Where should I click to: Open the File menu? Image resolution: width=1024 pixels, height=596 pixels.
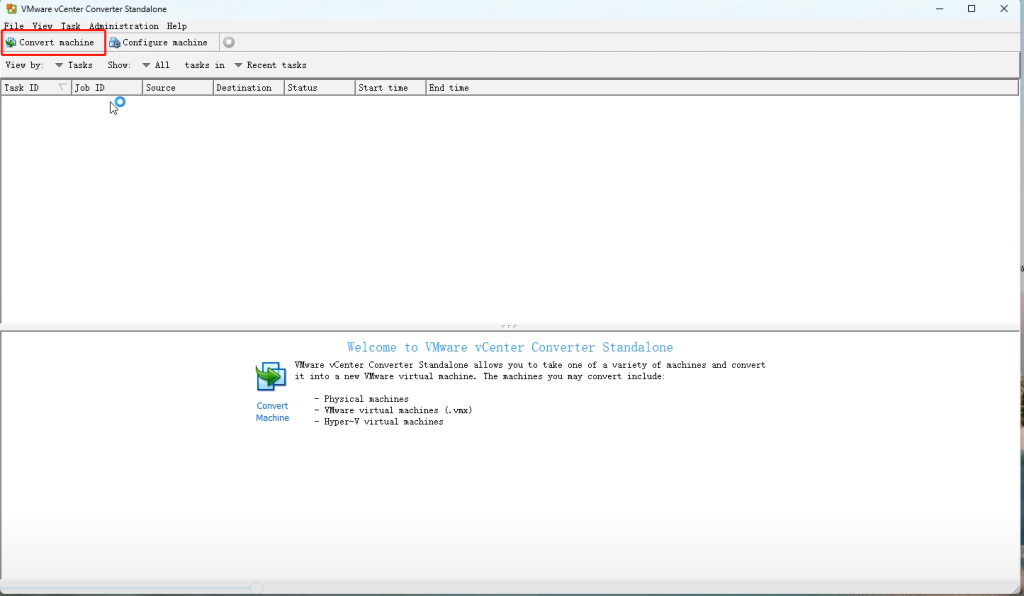click(14, 26)
